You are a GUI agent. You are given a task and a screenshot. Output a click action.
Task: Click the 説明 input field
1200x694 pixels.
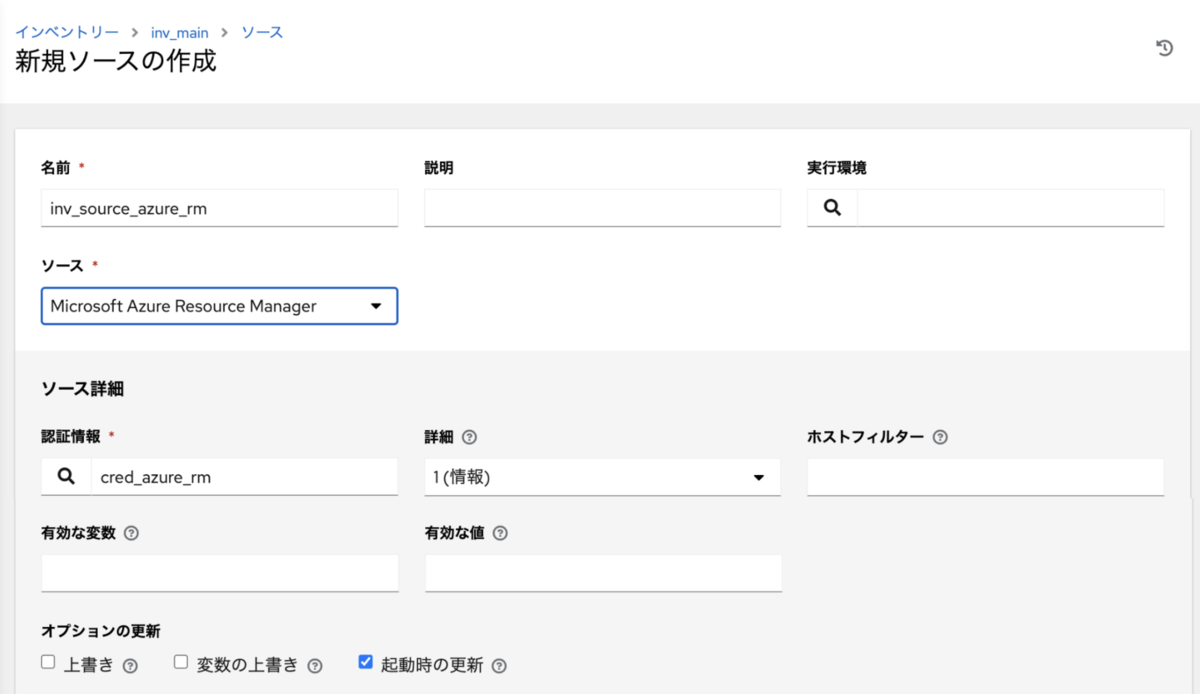(x=602, y=208)
